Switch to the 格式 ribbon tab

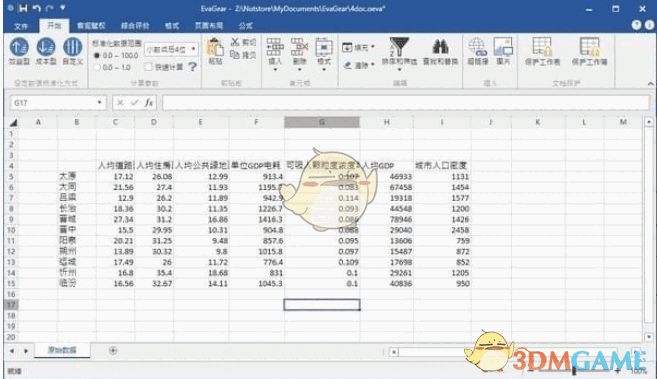[172, 26]
